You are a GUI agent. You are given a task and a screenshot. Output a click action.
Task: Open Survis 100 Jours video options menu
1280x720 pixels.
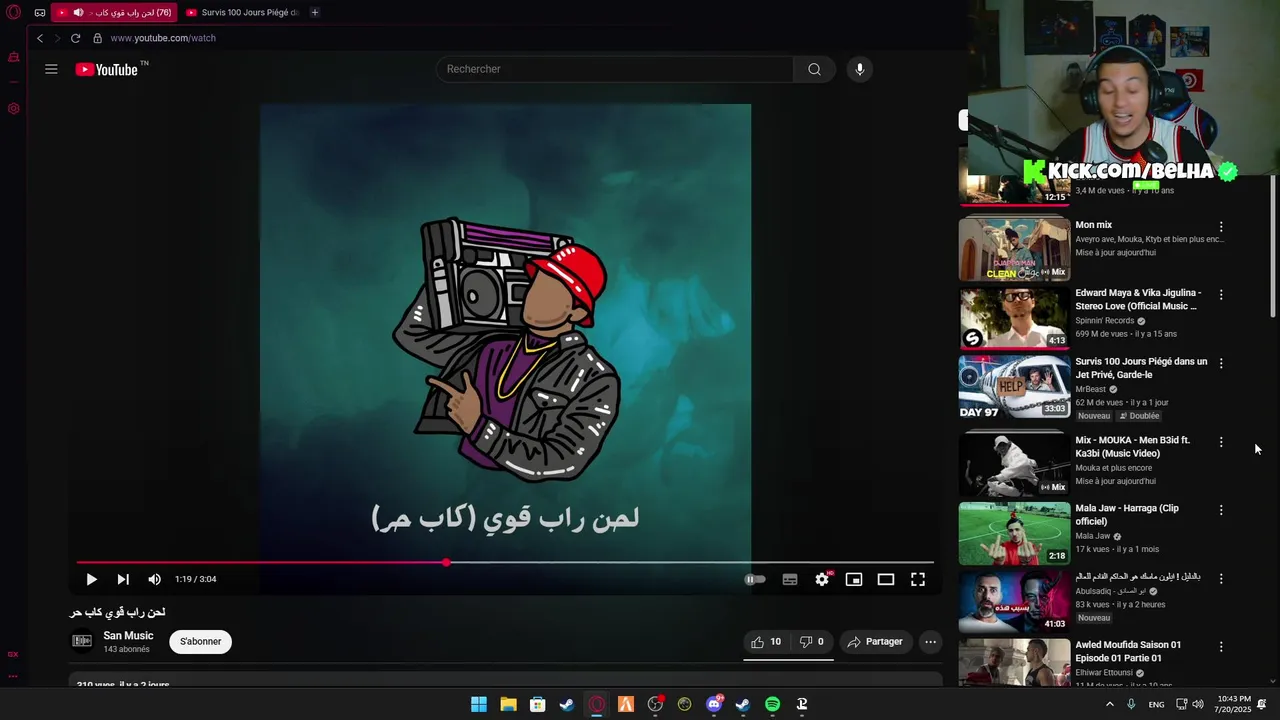(1221, 363)
